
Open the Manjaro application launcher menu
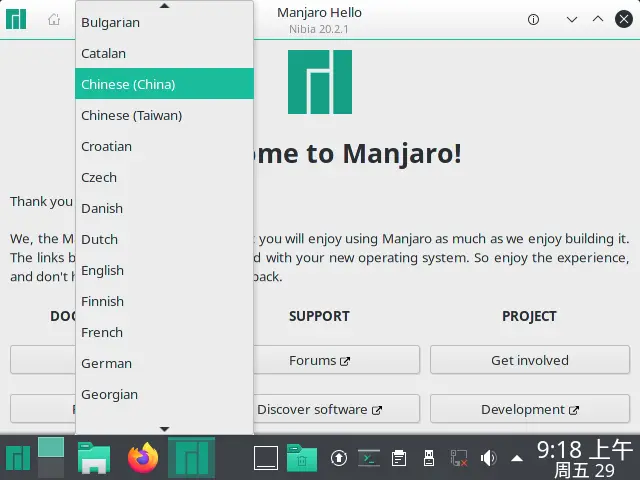pyautogui.click(x=17, y=458)
